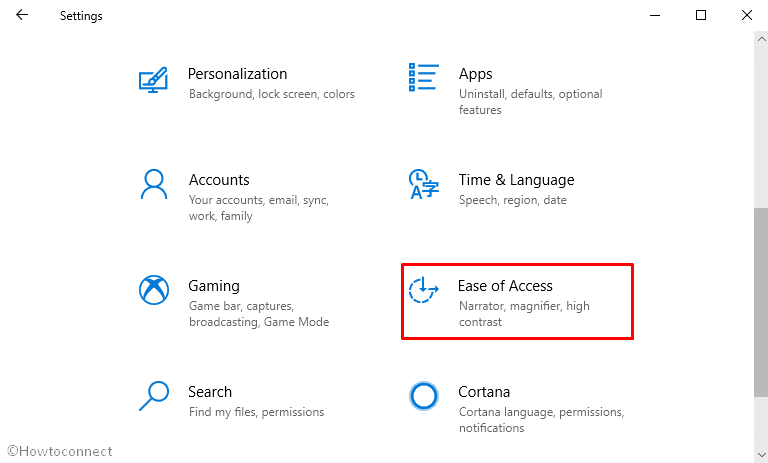
Task: Open the Ease of Access heading
Action: (505, 286)
